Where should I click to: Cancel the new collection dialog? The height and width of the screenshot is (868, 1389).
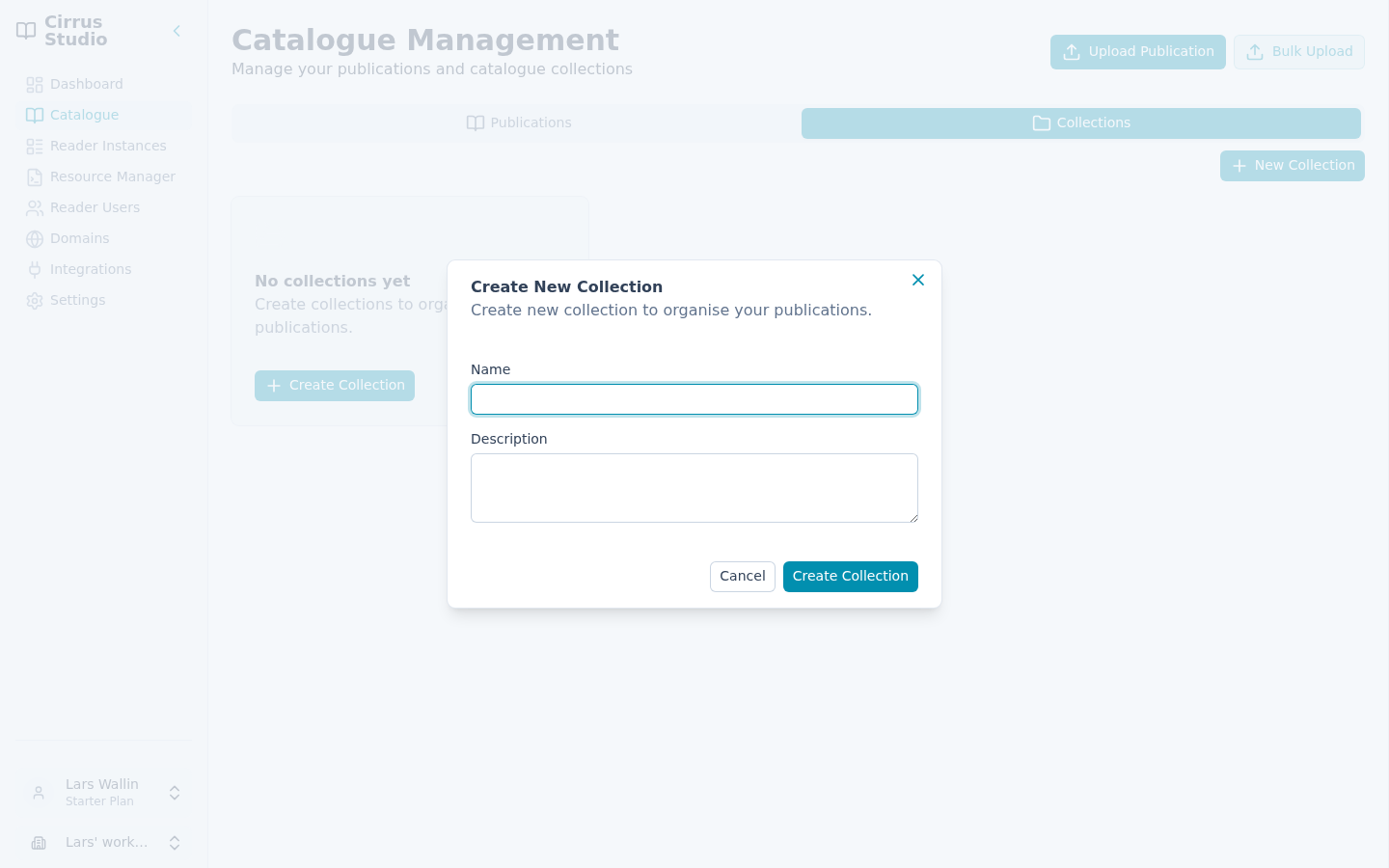pos(743,577)
